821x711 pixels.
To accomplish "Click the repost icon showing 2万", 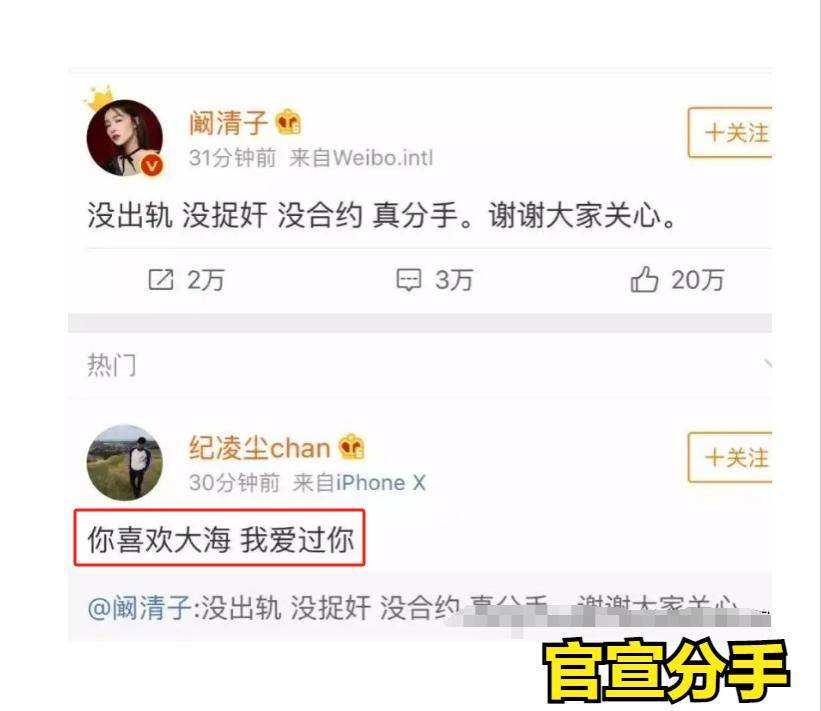I will (160, 280).
